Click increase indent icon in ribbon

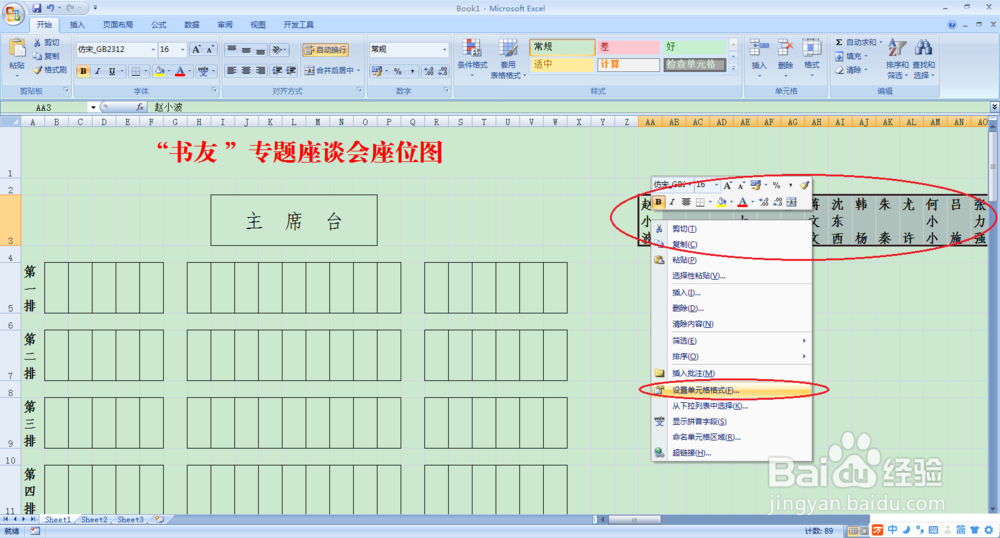(291, 70)
